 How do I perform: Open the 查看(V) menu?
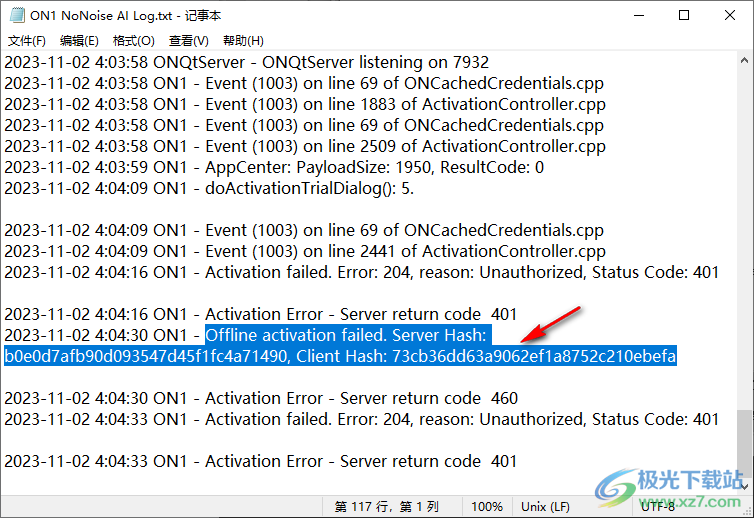188,41
